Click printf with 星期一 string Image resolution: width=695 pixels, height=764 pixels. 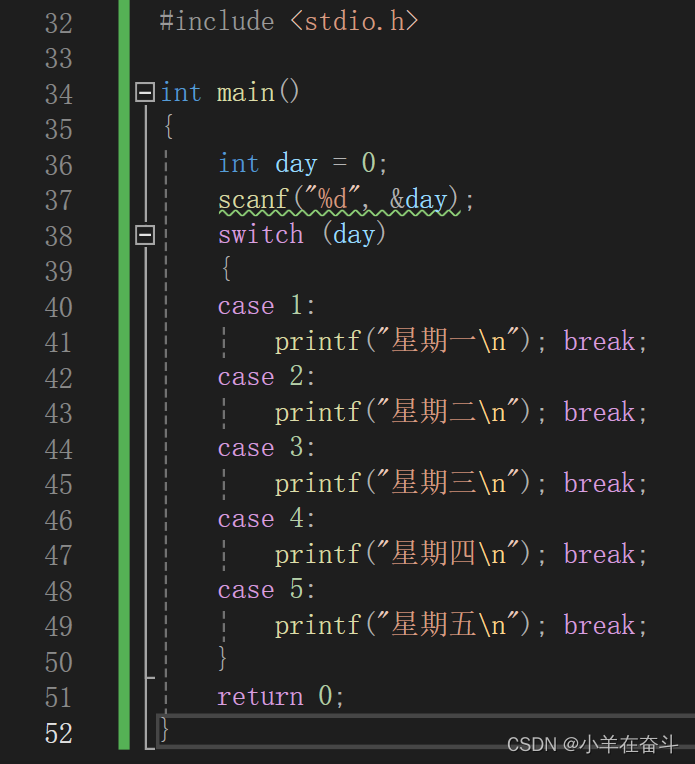coord(410,341)
